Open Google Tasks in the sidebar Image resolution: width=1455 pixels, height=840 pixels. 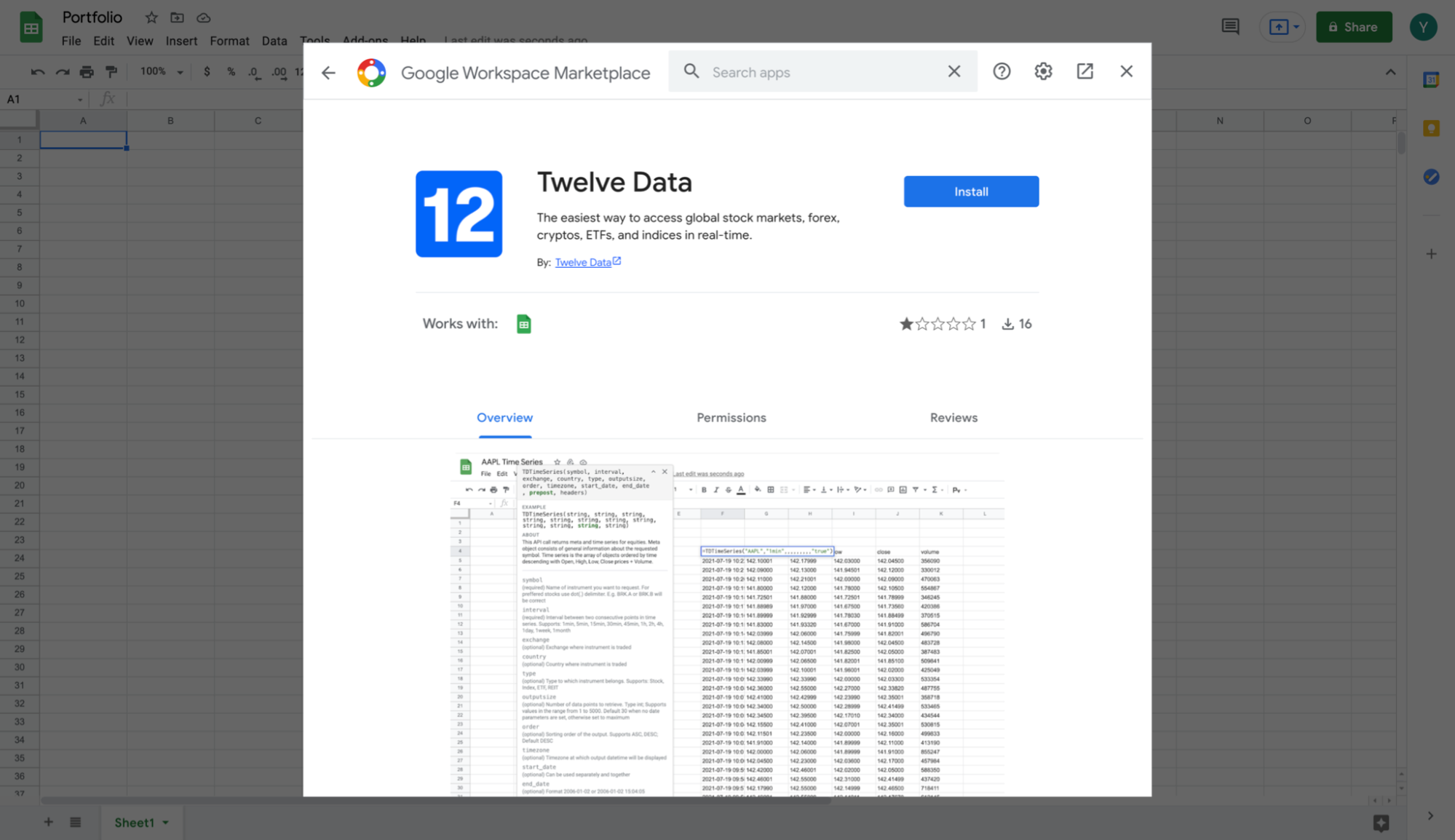coord(1430,176)
